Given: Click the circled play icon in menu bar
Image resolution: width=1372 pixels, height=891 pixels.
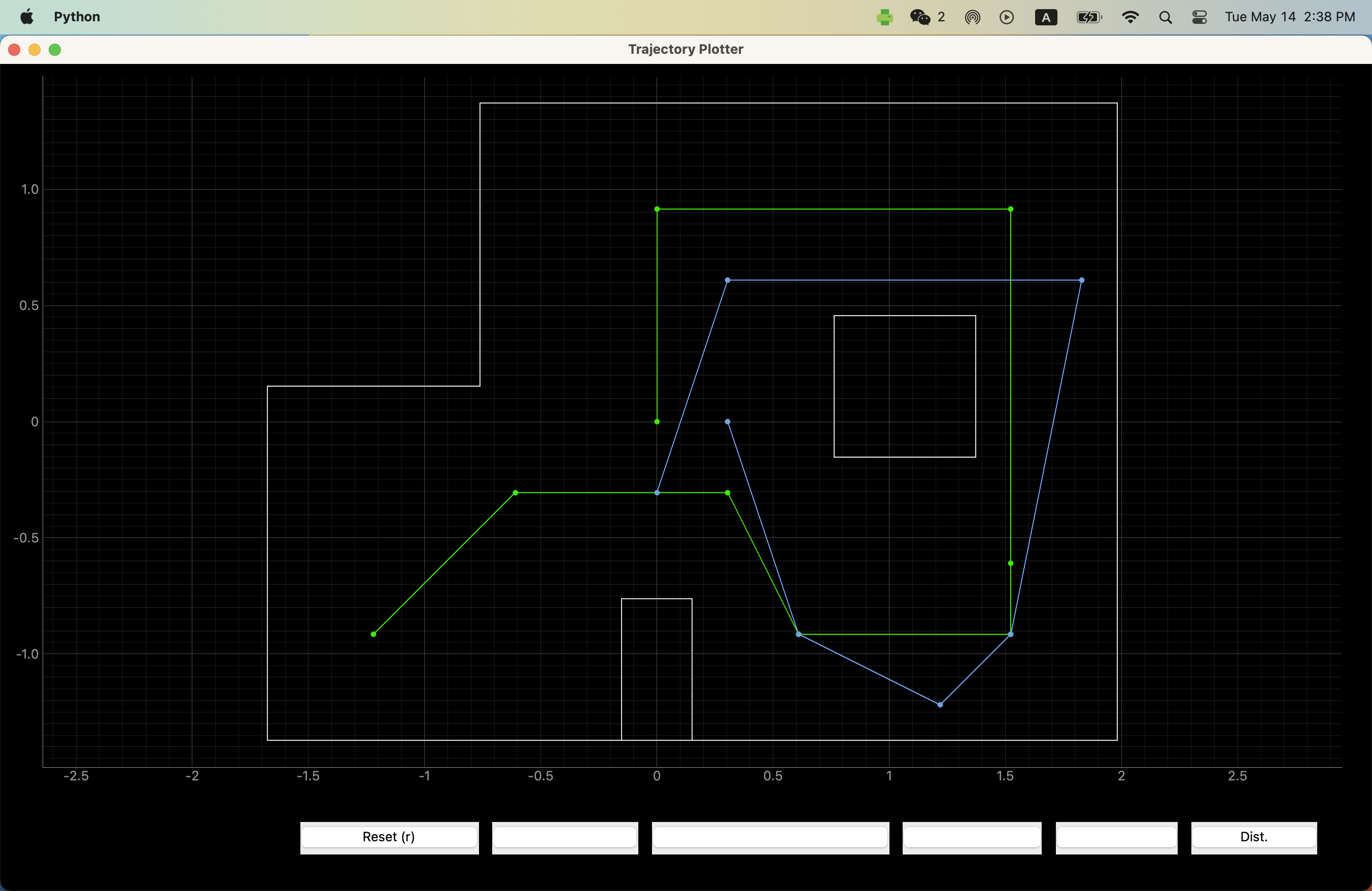Looking at the screenshot, I should click(1007, 17).
